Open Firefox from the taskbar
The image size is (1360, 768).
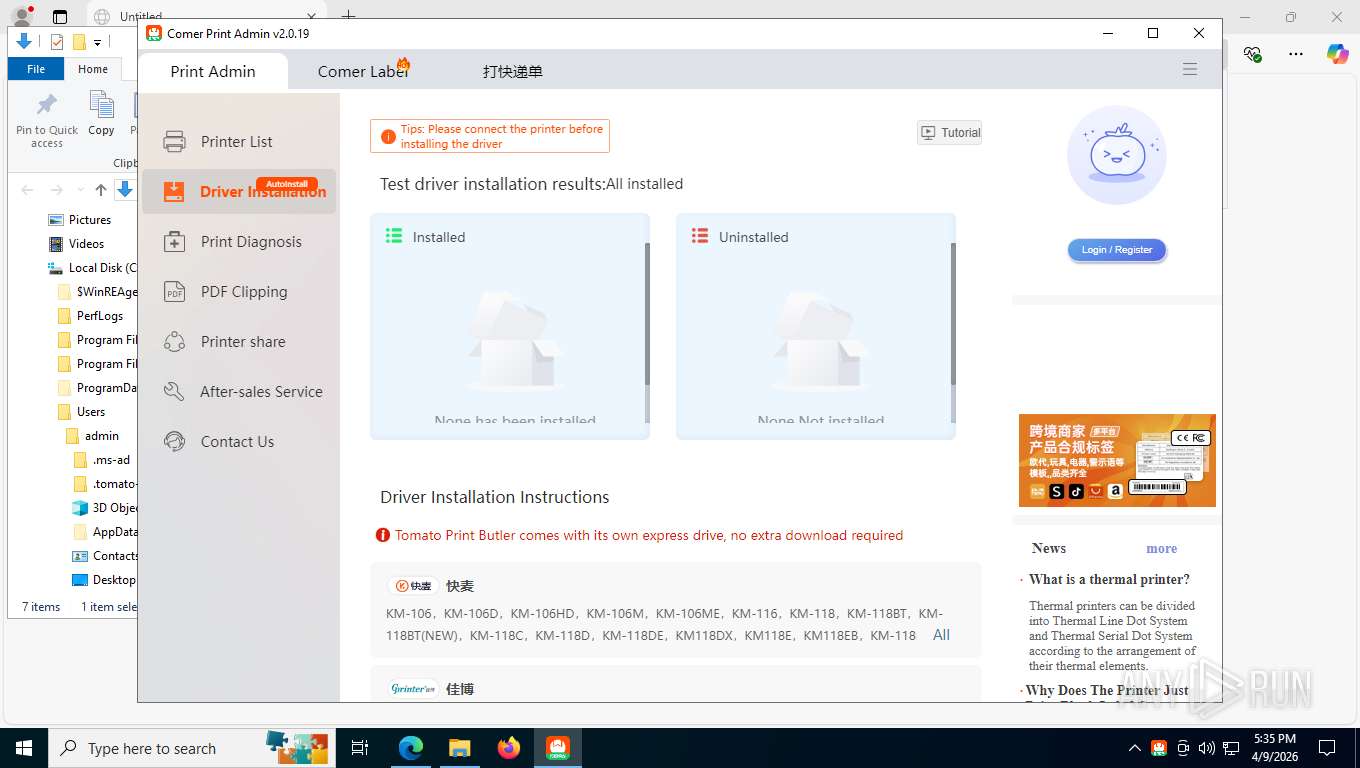[509, 748]
